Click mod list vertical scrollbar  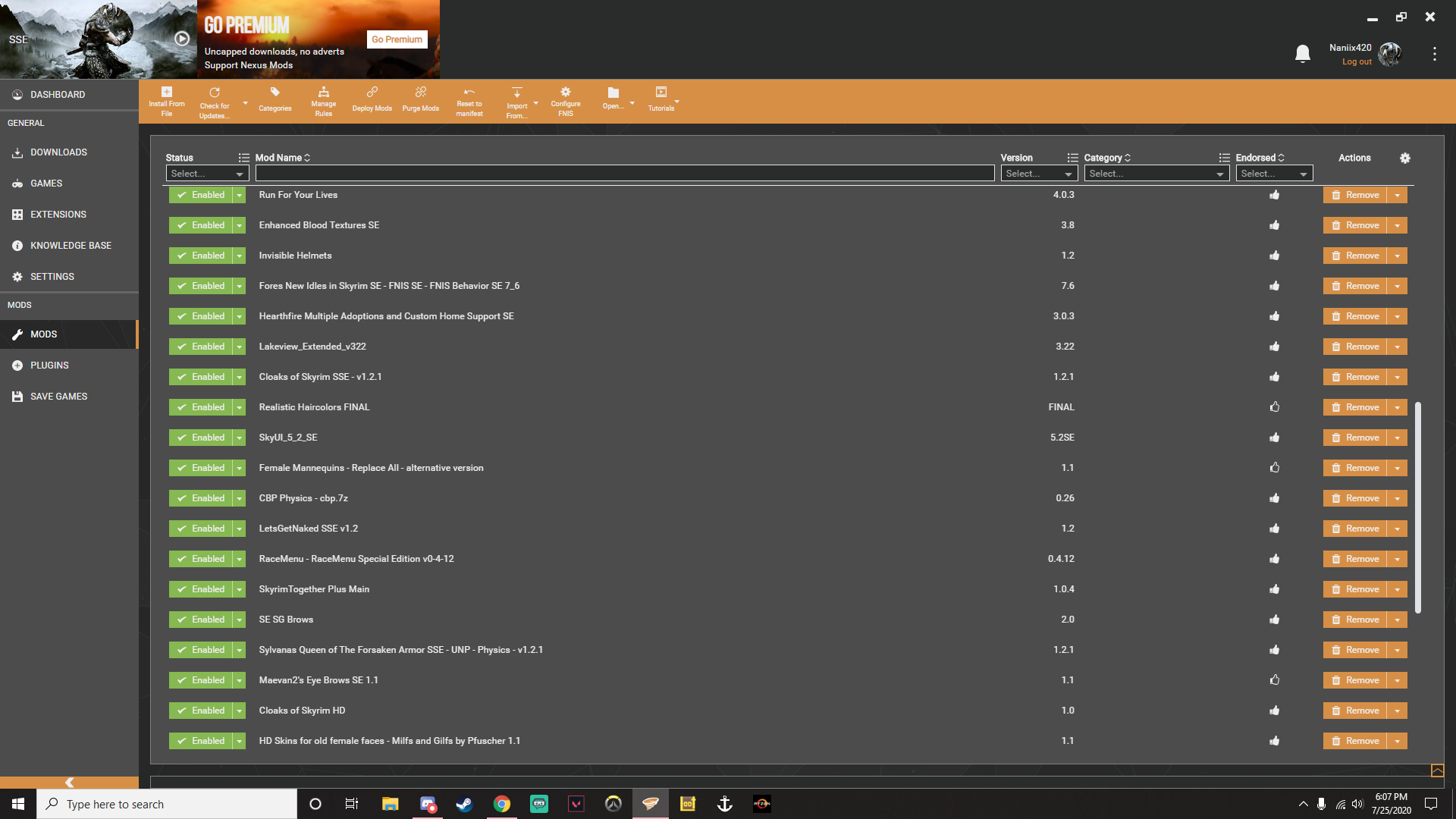point(1418,507)
